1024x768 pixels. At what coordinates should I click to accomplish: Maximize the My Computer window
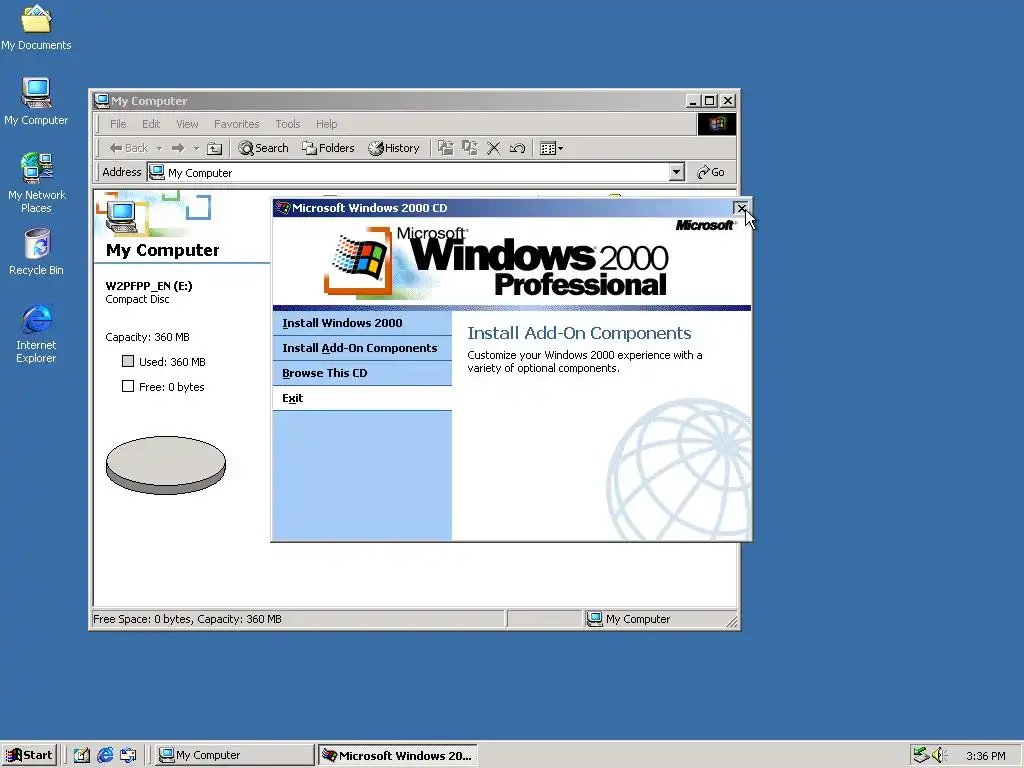coord(709,101)
